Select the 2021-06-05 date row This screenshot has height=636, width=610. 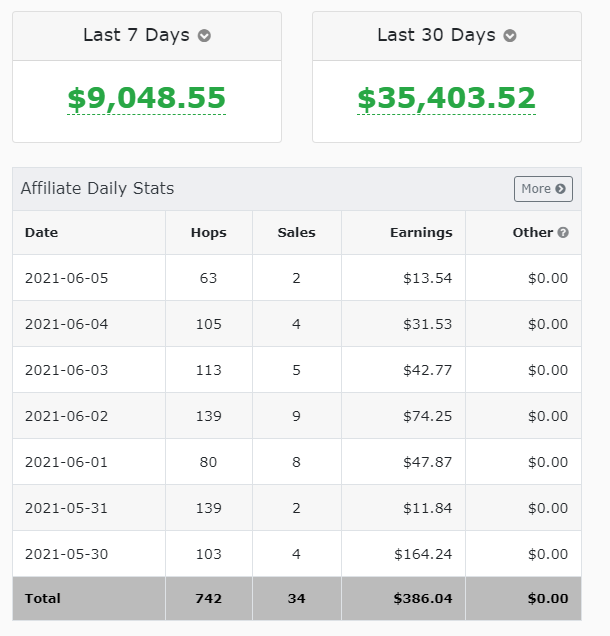tap(66, 278)
